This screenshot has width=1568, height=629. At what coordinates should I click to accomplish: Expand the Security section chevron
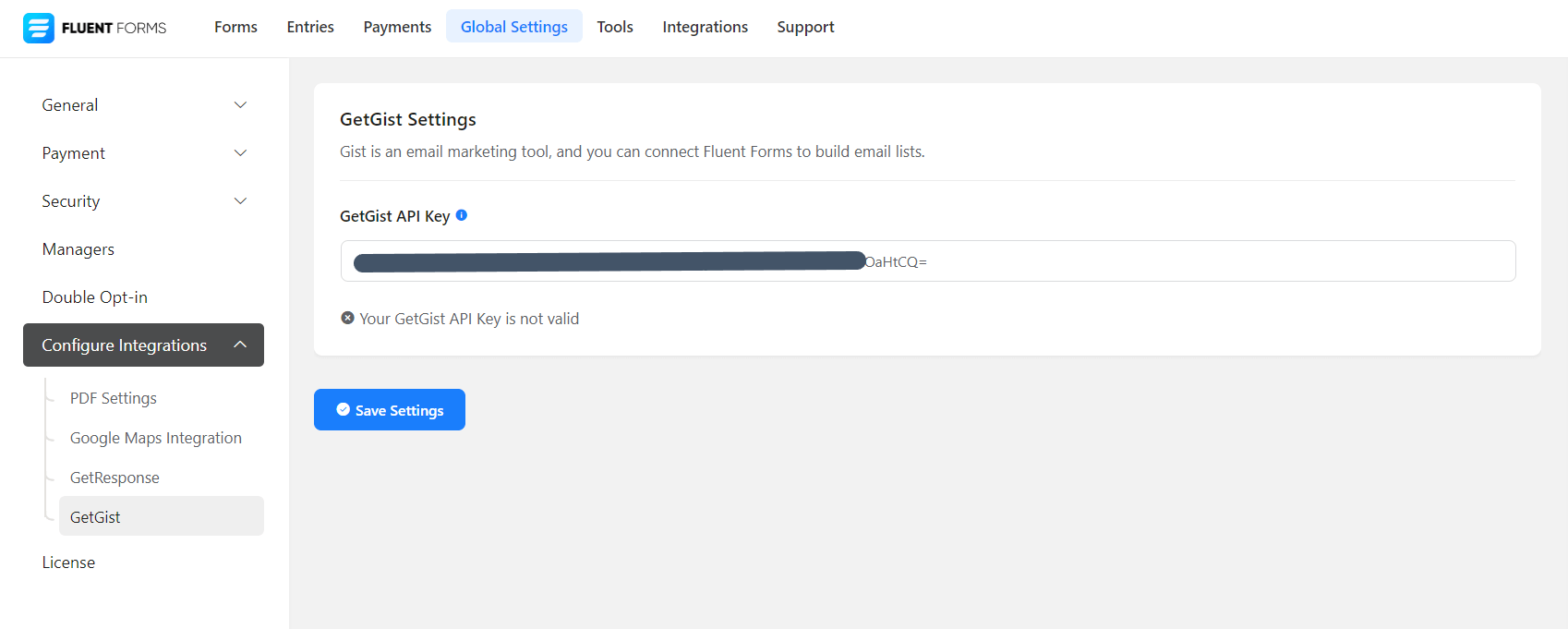tap(240, 201)
